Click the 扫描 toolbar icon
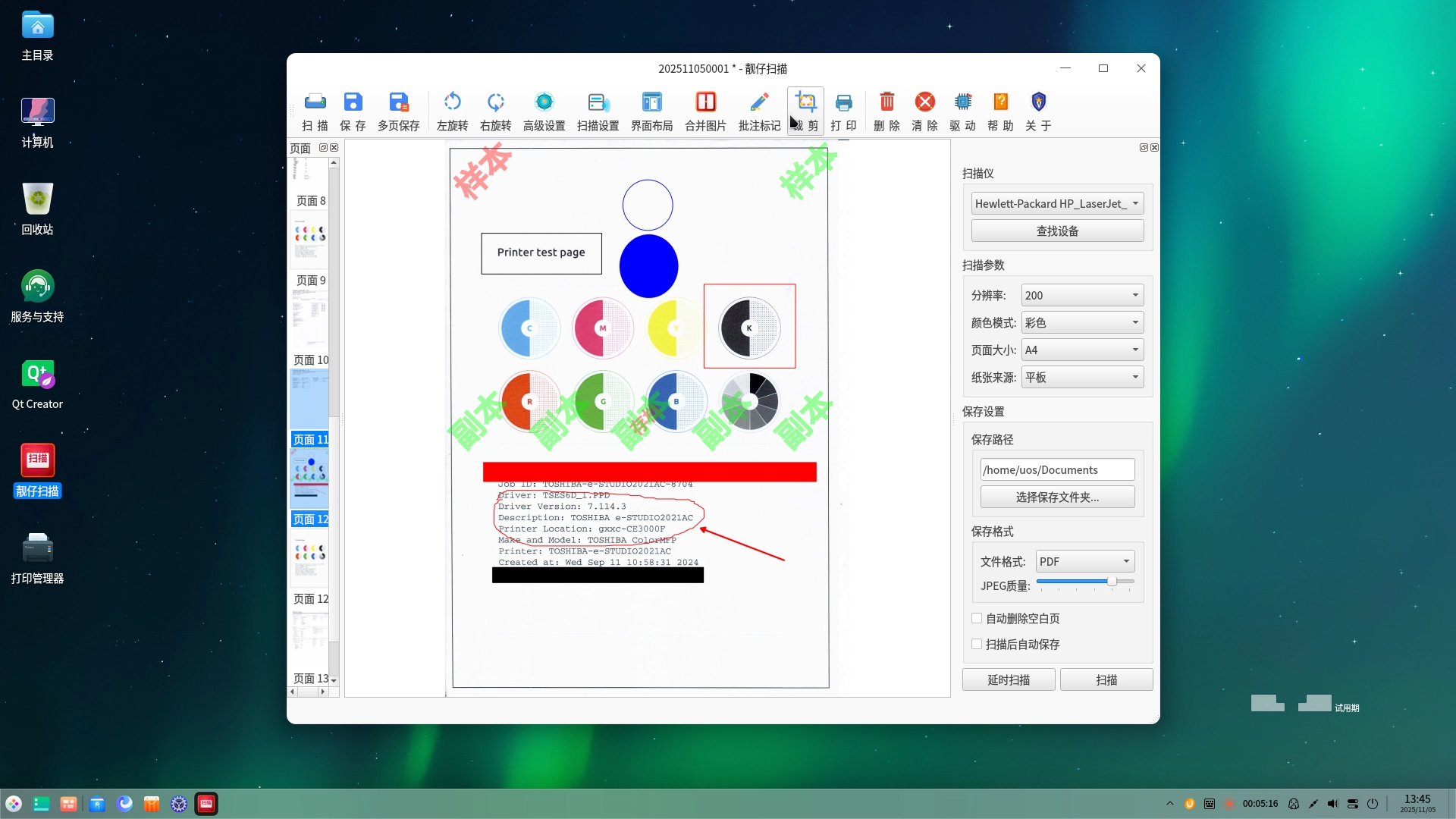This screenshot has height=819, width=1456. click(x=315, y=111)
